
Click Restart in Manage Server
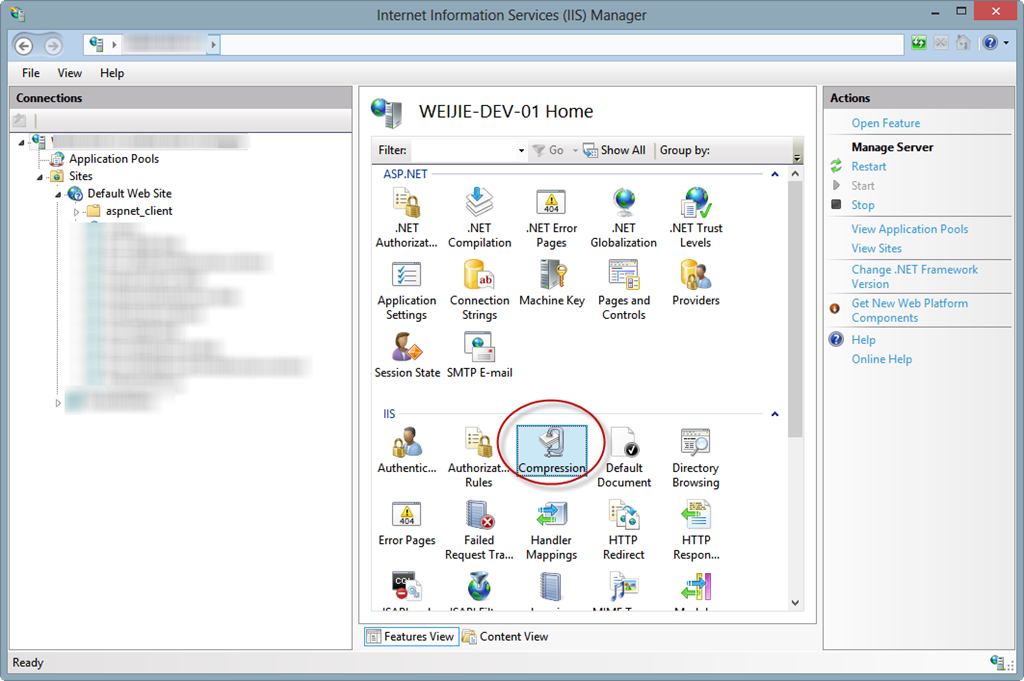[x=869, y=166]
